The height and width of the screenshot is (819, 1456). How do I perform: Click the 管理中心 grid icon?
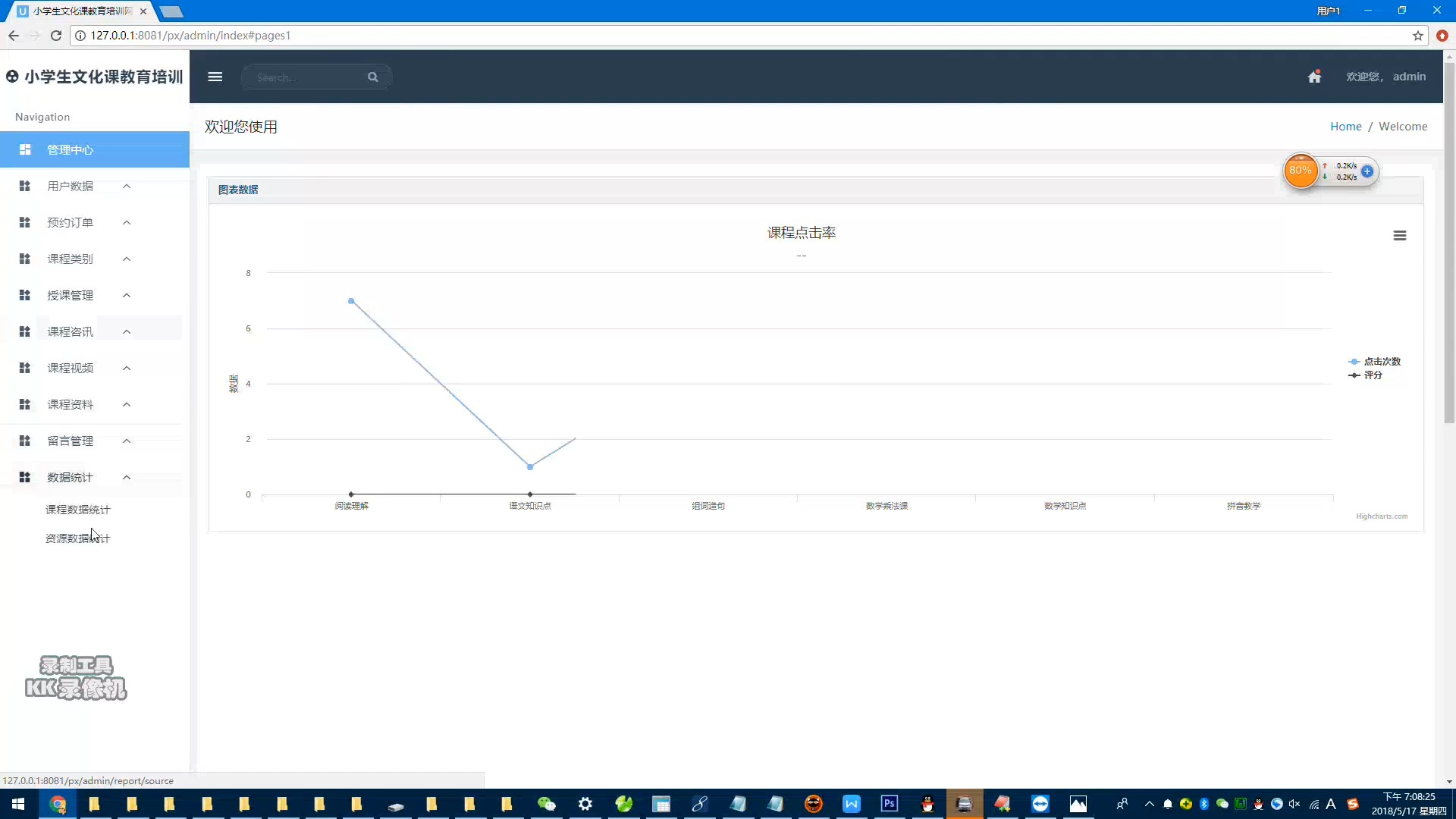(x=25, y=149)
